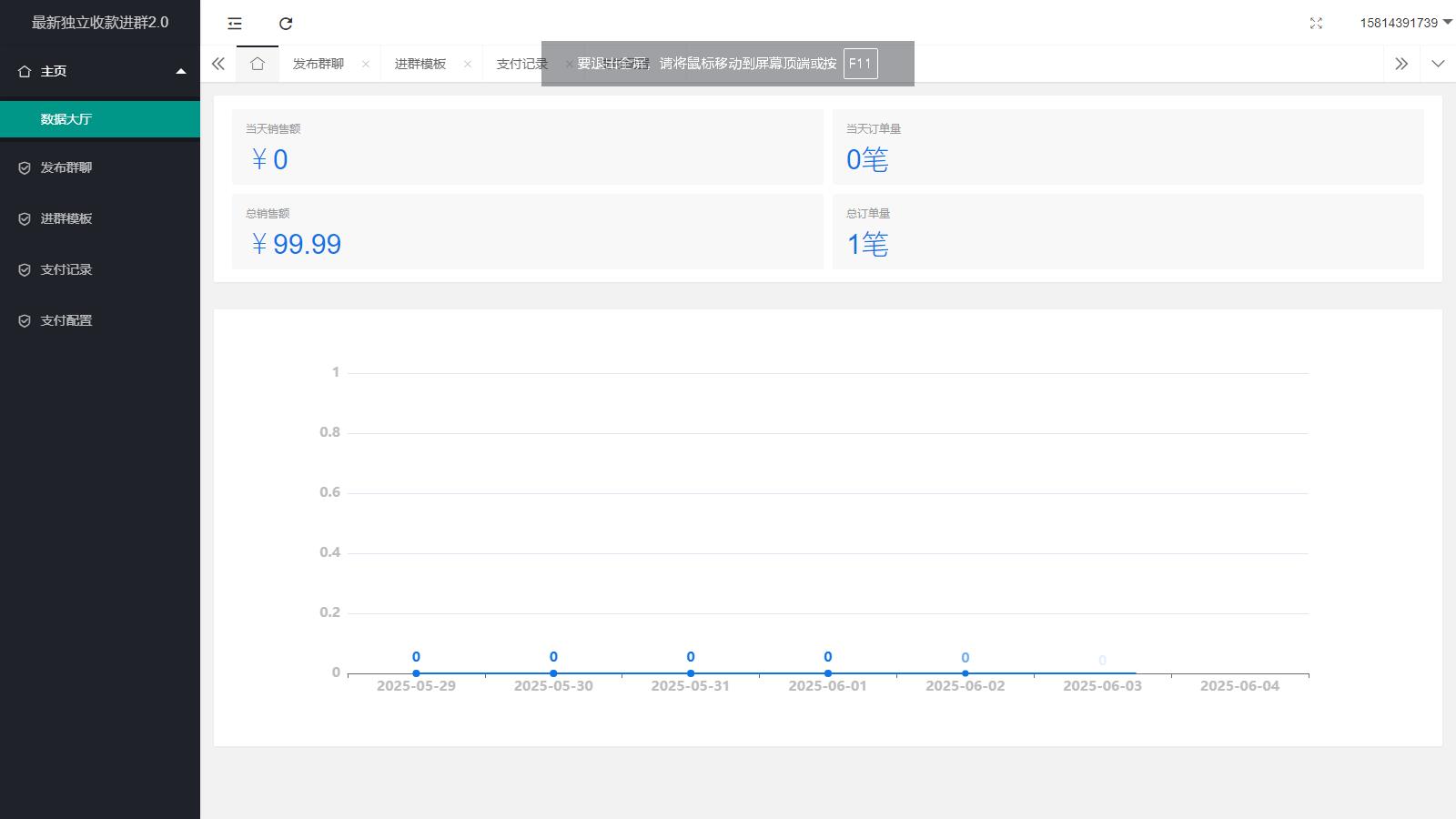This screenshot has height=819, width=1456.
Task: Toggle fullscreen using the top-right fullscreen icon
Action: click(1316, 24)
